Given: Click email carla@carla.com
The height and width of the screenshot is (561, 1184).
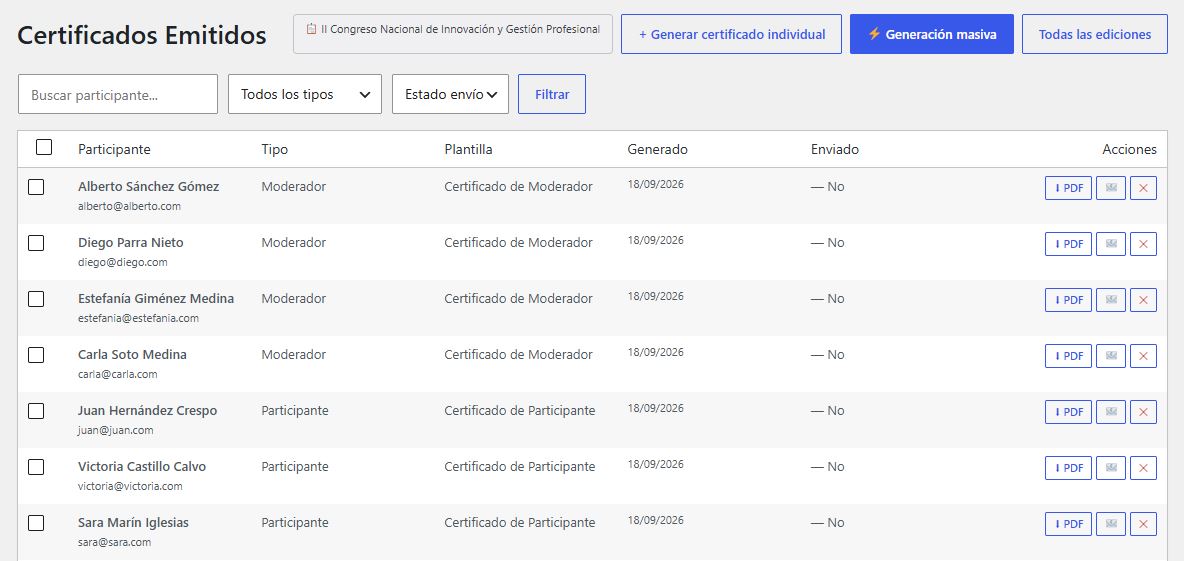Looking at the screenshot, I should [118, 374].
